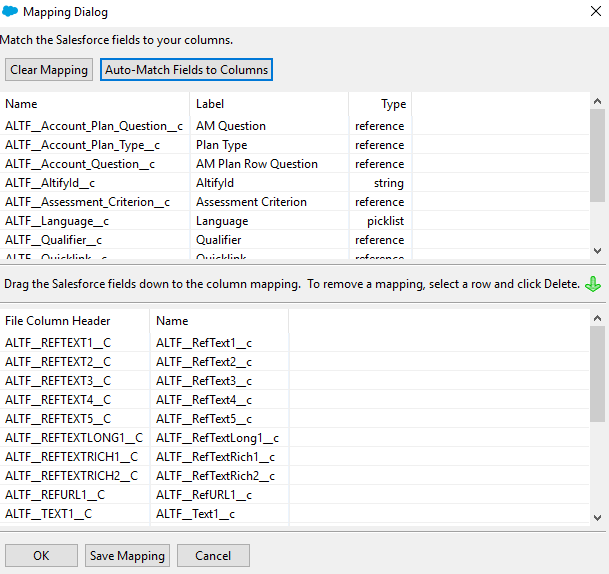This screenshot has height=574, width=609.
Task: Select the ALTF__AltifyId__c field row
Action: [x=294, y=183]
